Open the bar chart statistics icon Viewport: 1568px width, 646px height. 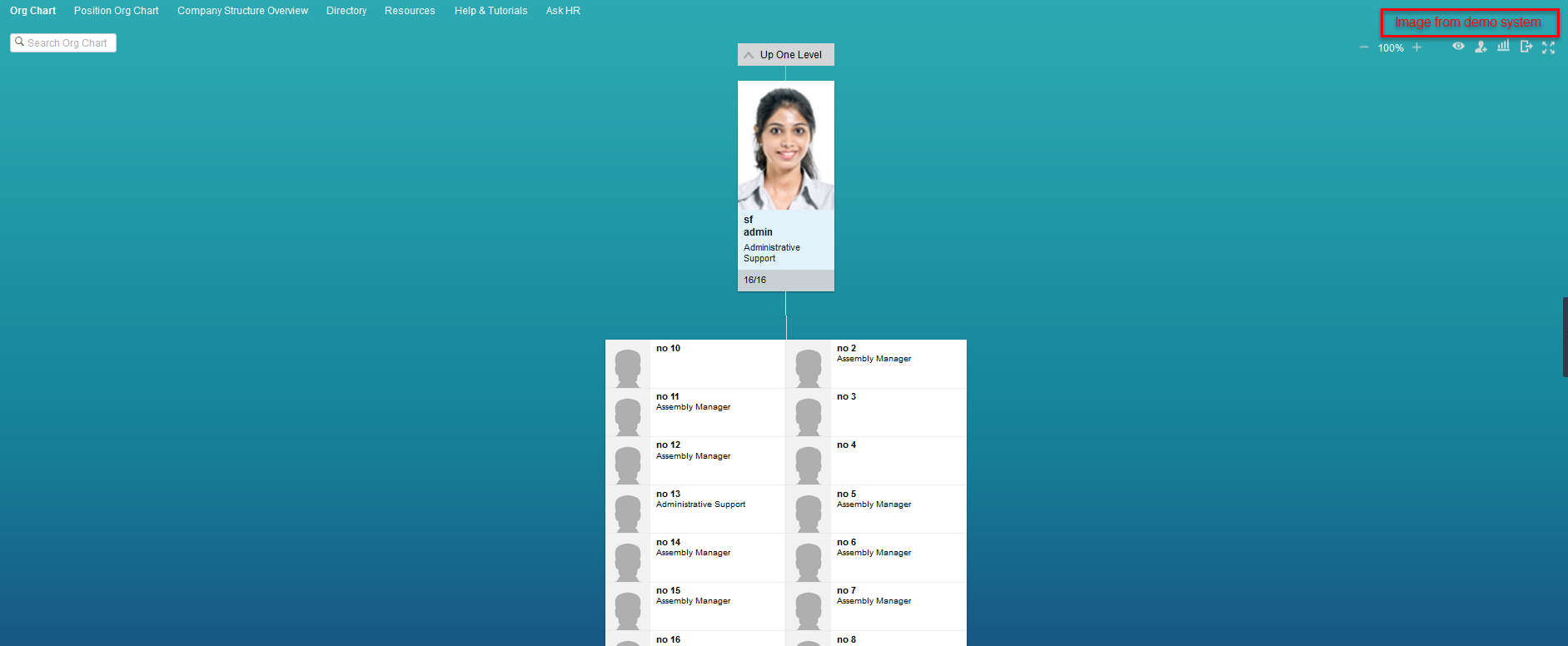point(1503,47)
